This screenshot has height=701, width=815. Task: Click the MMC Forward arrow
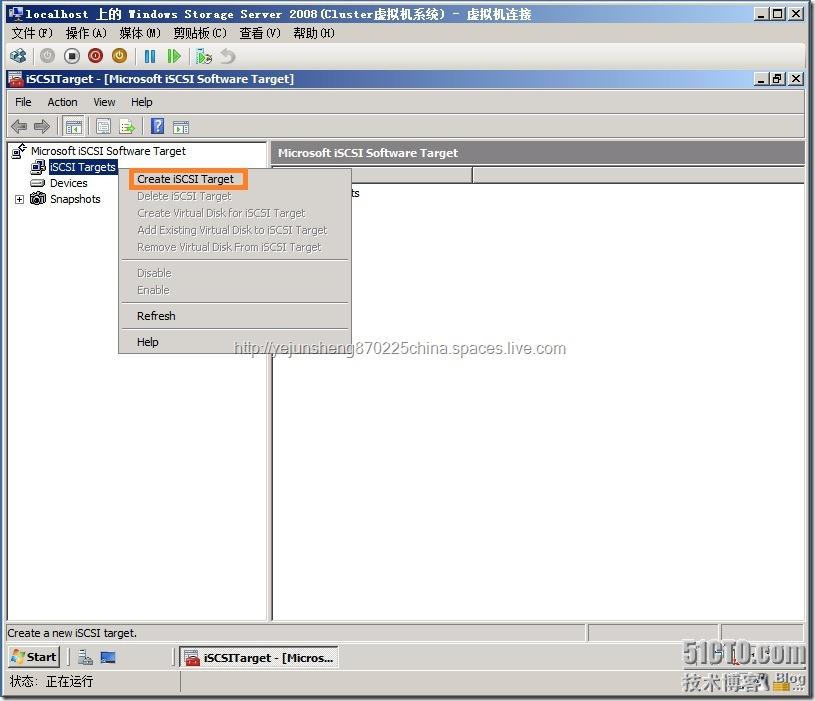pos(42,126)
